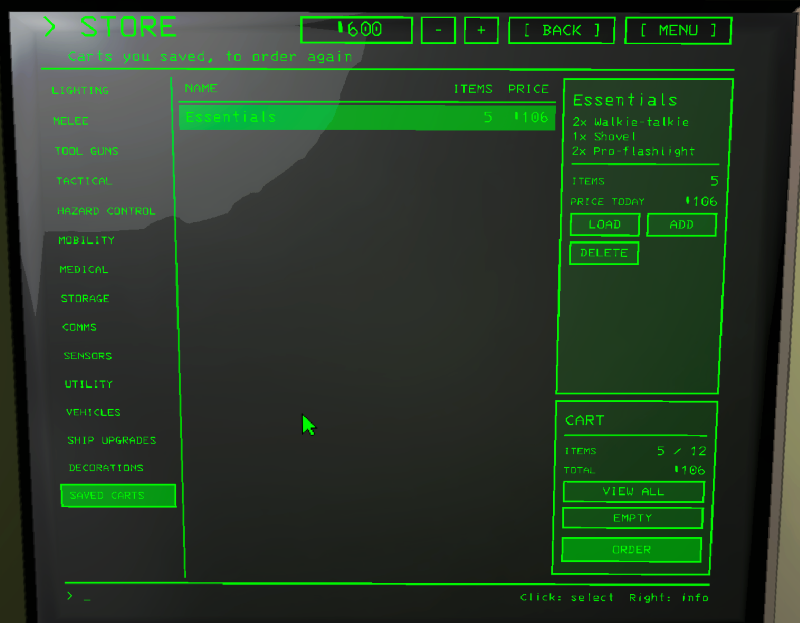Open the Utility category
800x623 pixels.
click(x=89, y=384)
